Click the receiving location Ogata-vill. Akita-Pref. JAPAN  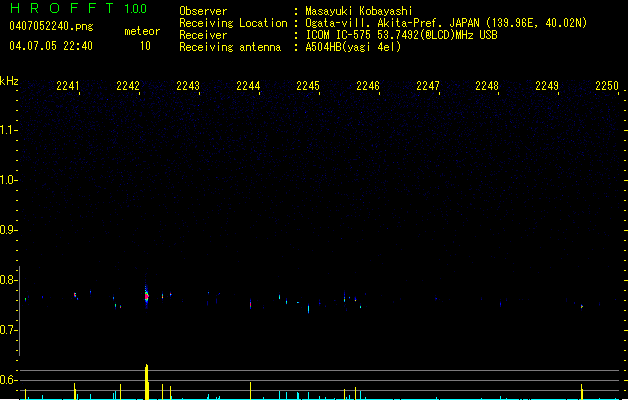pos(392,23)
